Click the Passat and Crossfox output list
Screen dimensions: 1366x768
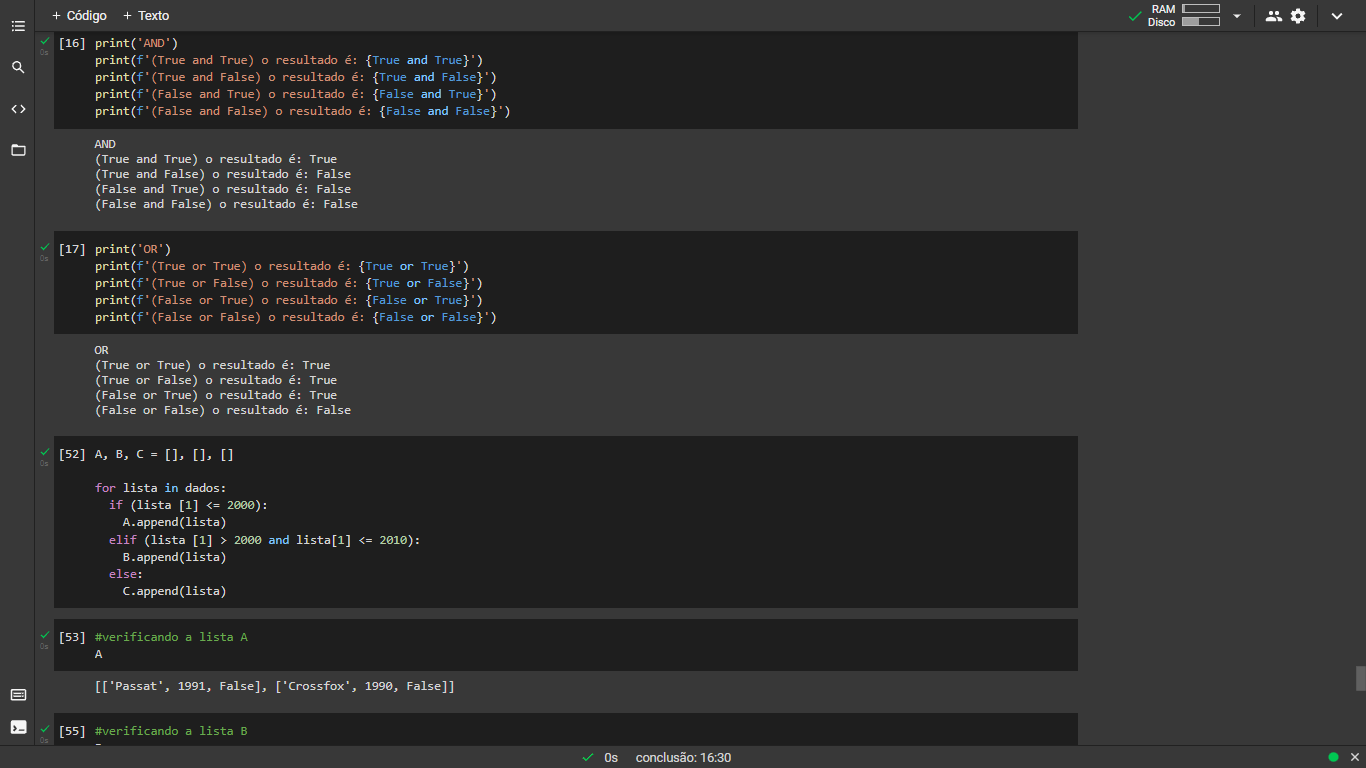tap(275, 687)
